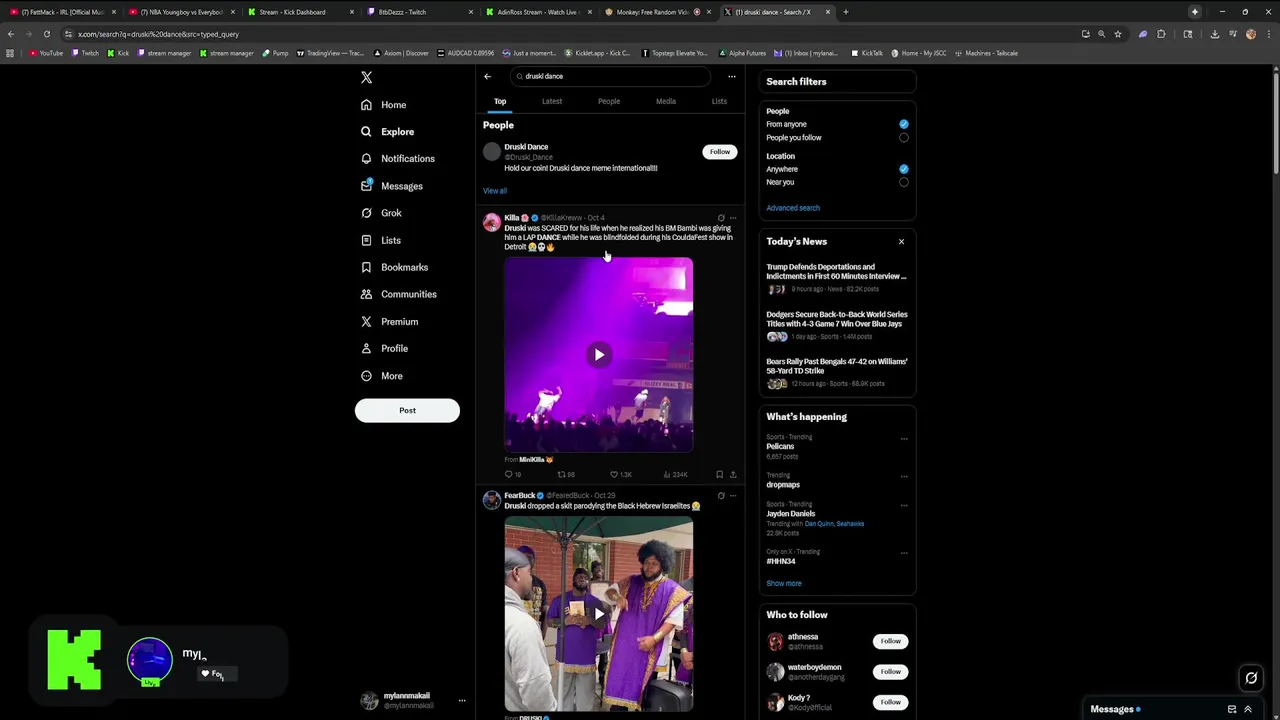Viewport: 1280px width, 720px height.
Task: Select the Top search tab
Action: pos(500,101)
